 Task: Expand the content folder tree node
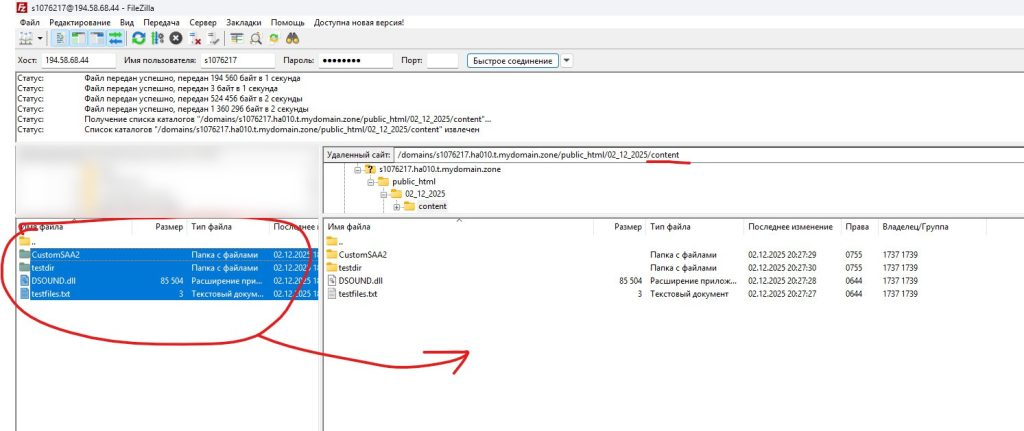point(397,207)
